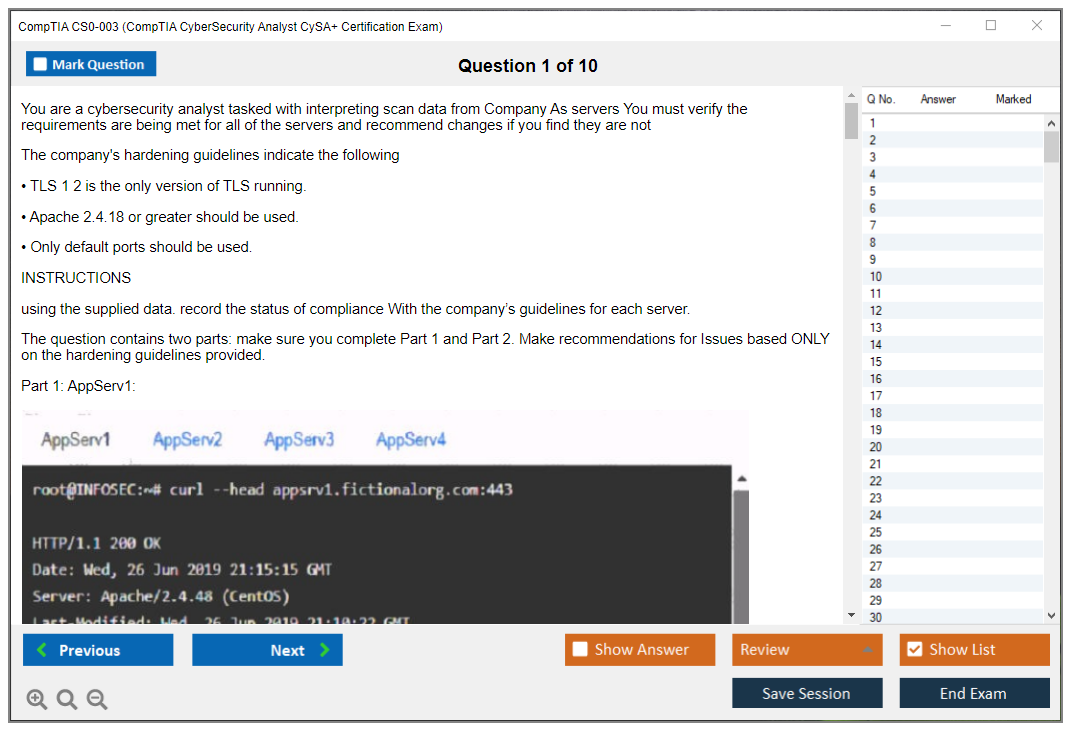The height and width of the screenshot is (735, 1075).
Task: Enable the Show Answer checkbox
Action: [x=580, y=650]
